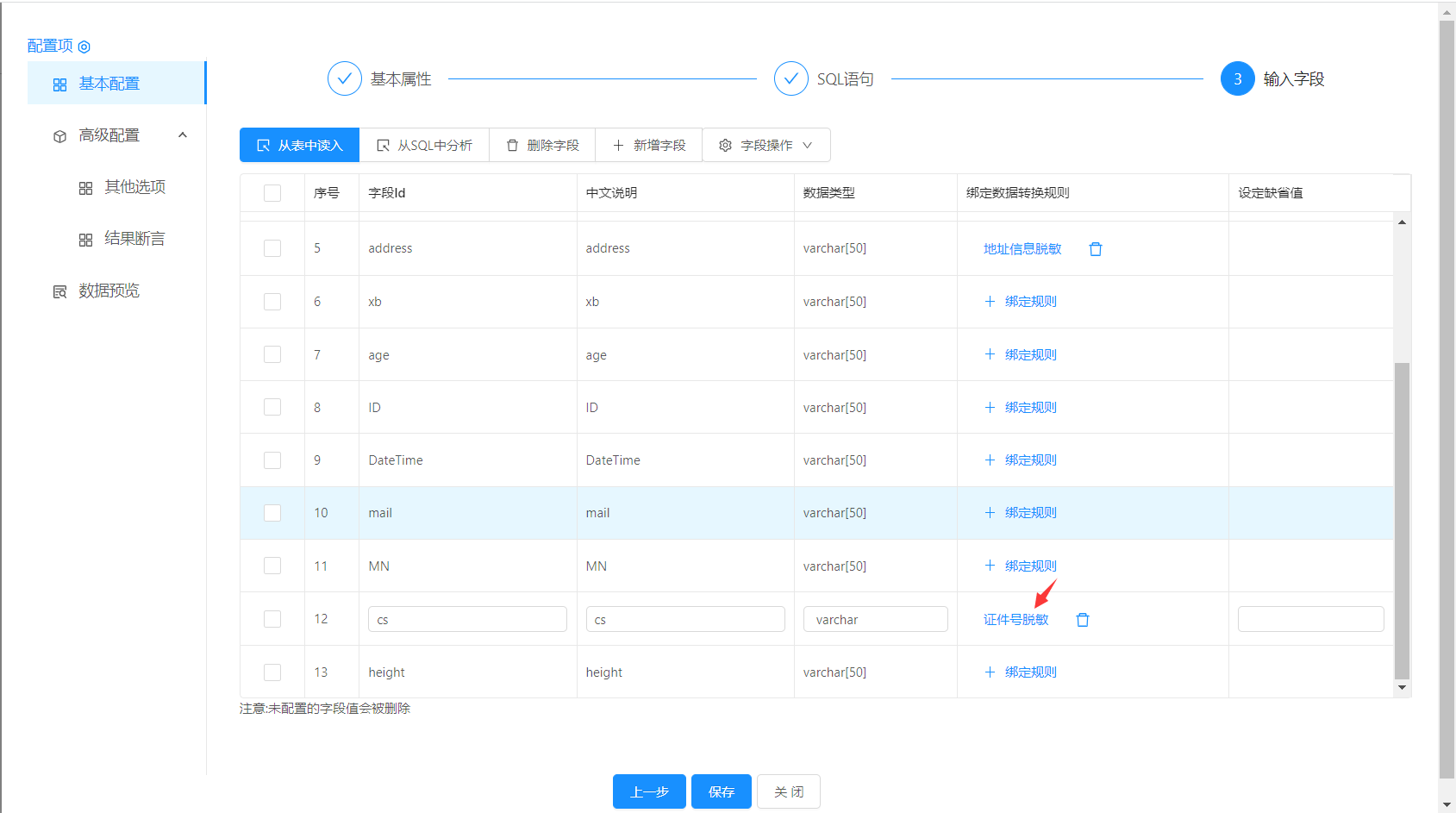Open 其他选项 in the sidebar
The image size is (1456, 813).
134,187
